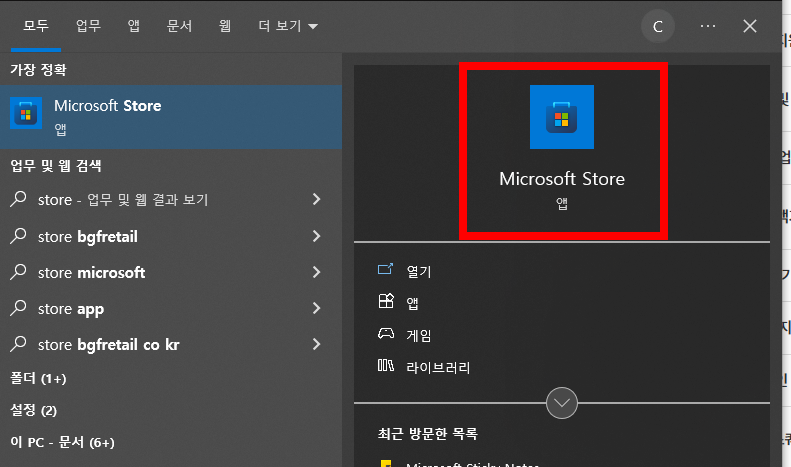Expand arrow next to 'store app'
The image size is (791, 467).
(316, 308)
